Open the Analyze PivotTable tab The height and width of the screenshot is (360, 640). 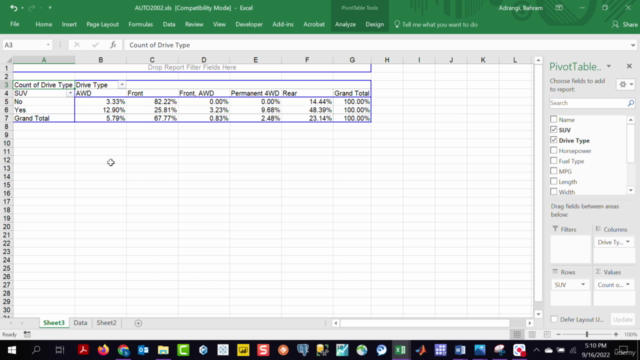click(x=345, y=24)
